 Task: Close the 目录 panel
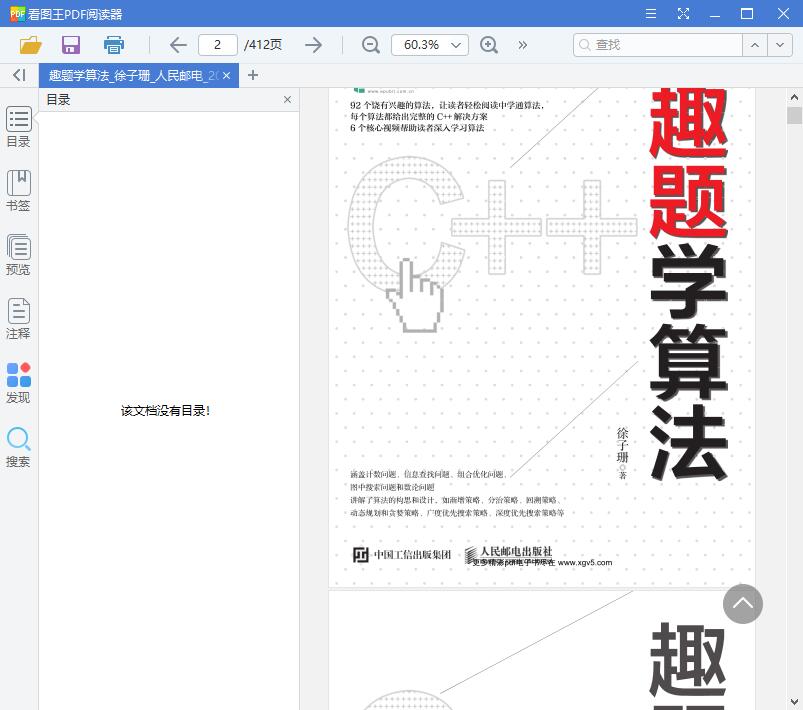click(287, 99)
